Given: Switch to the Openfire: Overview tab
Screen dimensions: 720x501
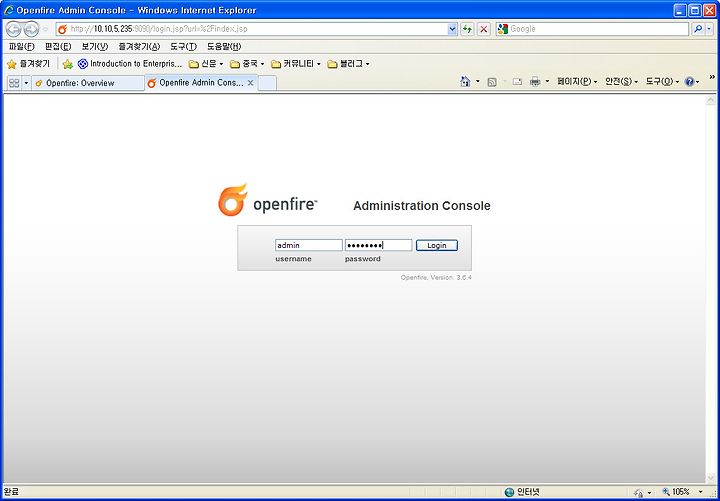Looking at the screenshot, I should [x=88, y=83].
